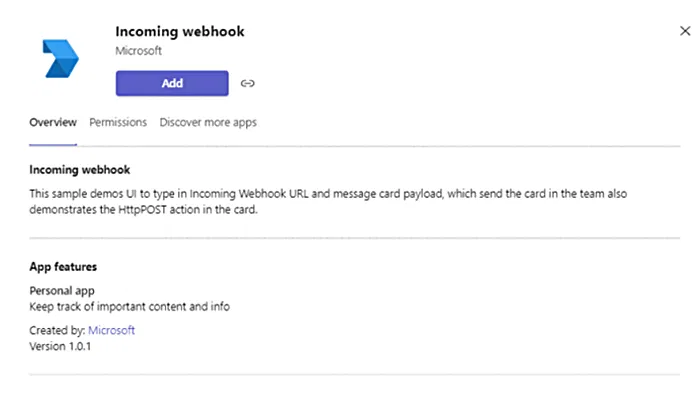The height and width of the screenshot is (400, 700).
Task: Click the Incoming webhook section heading
Action: pos(80,170)
